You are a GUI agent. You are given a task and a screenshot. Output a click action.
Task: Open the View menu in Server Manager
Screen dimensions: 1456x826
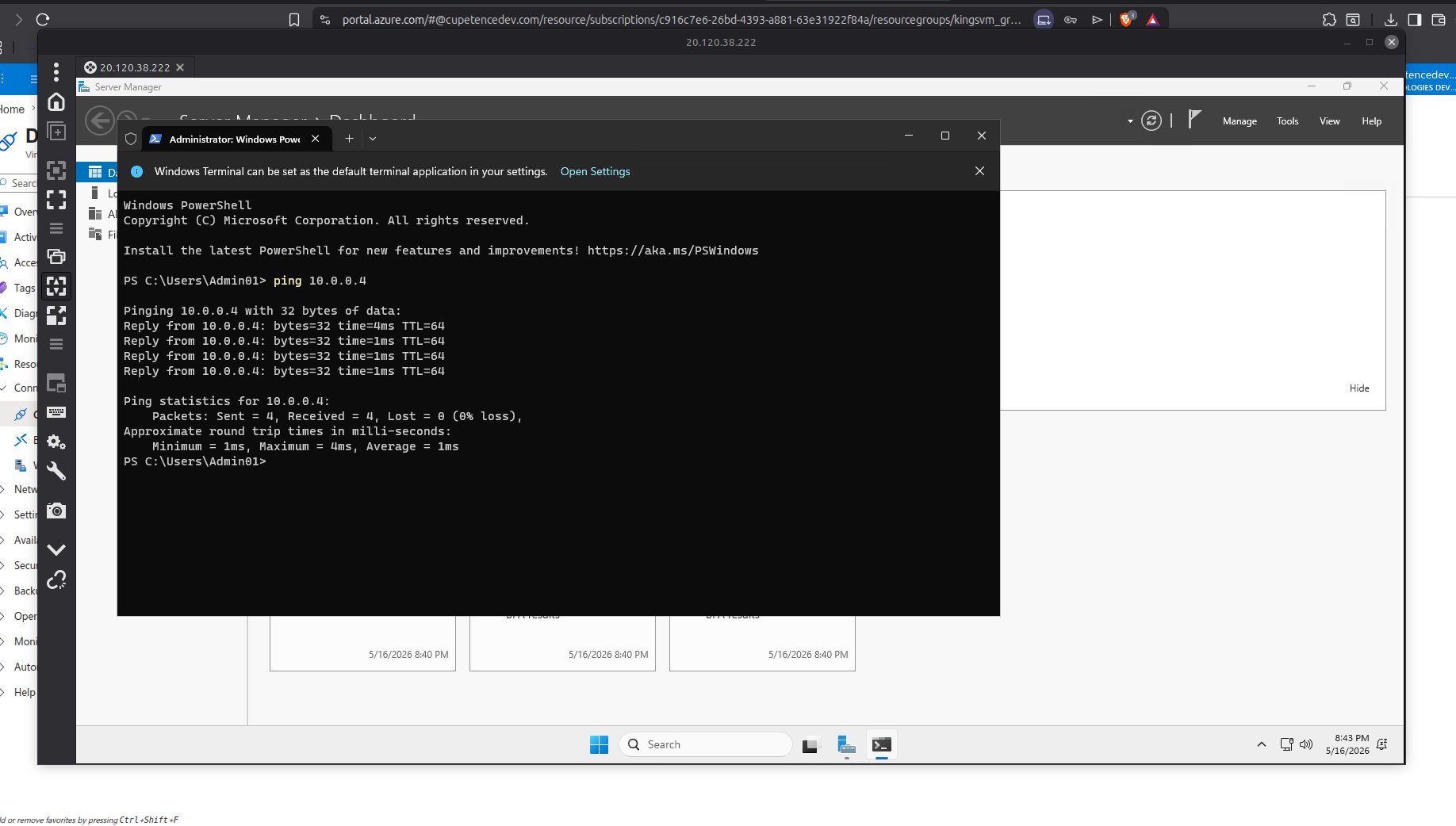[1330, 121]
